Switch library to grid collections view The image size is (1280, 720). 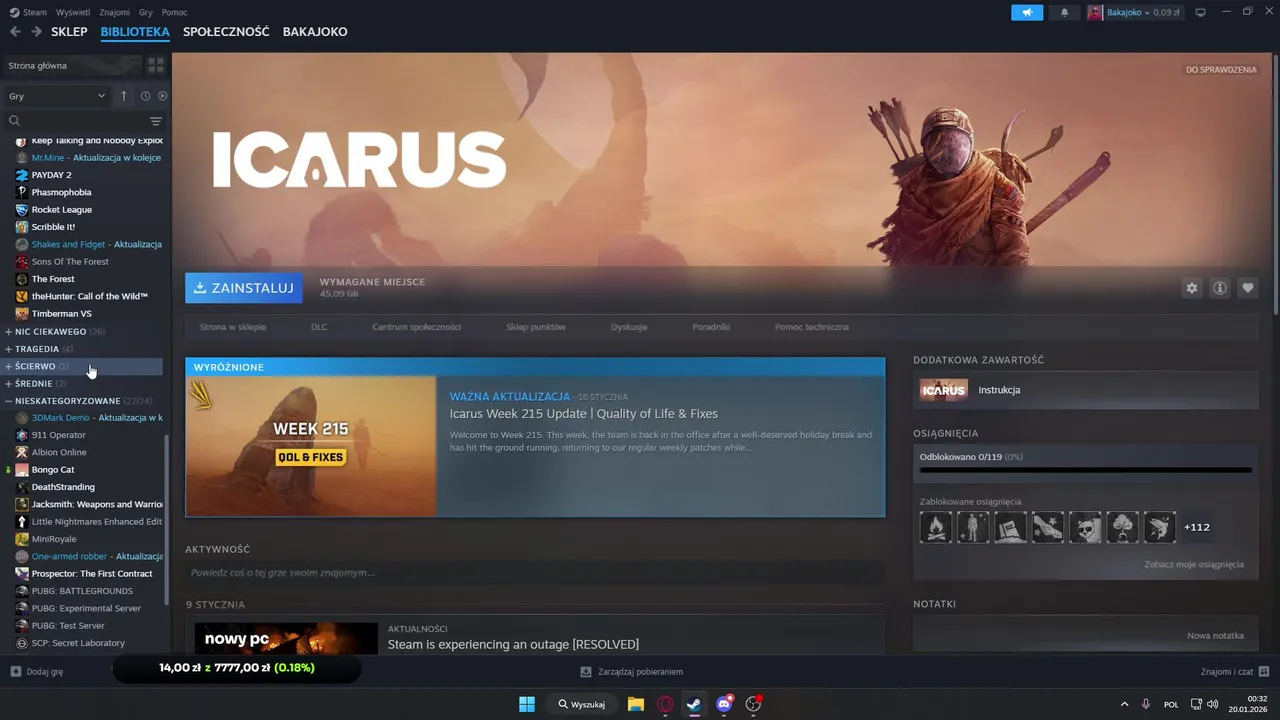click(x=156, y=65)
